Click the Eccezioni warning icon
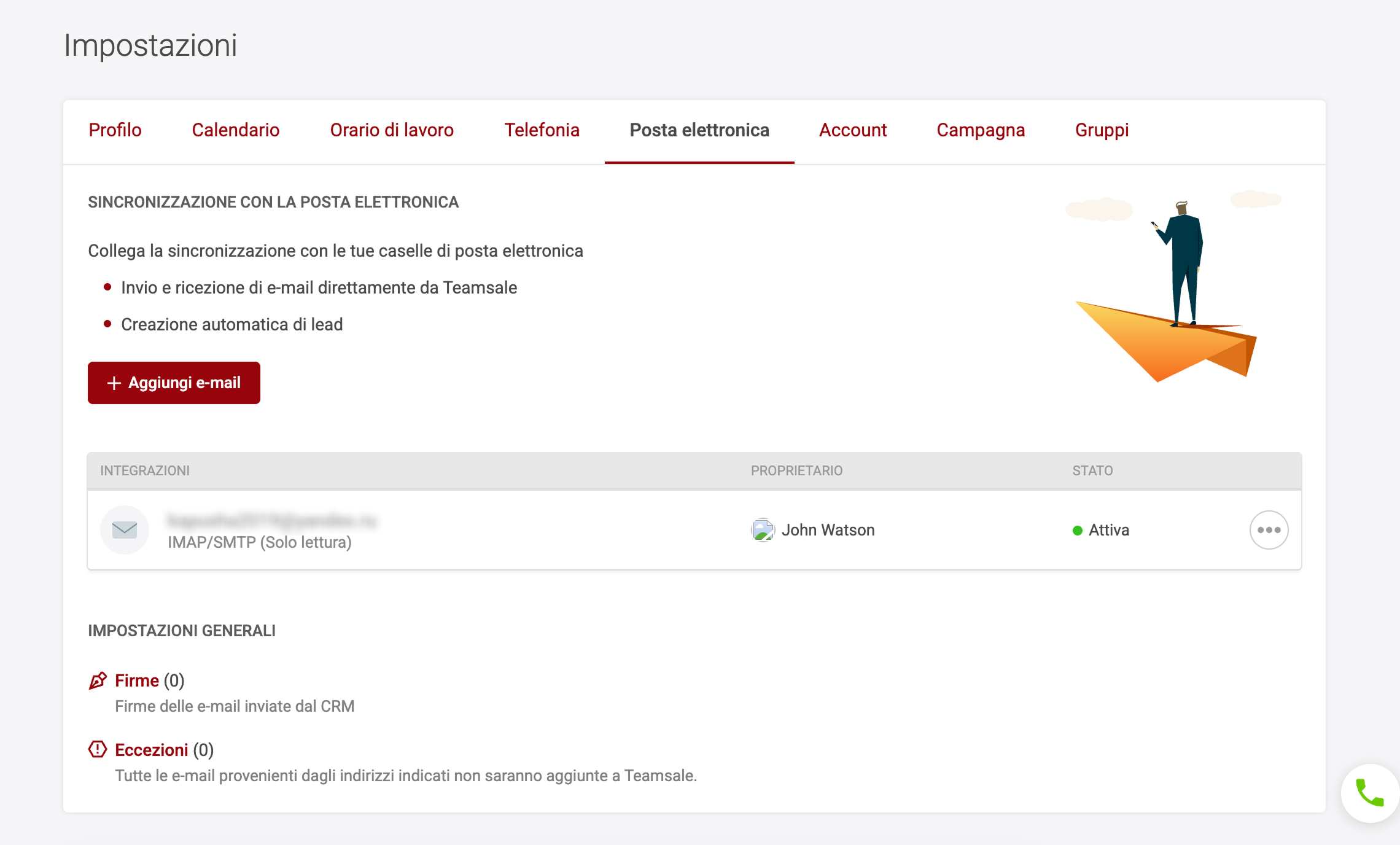The image size is (1400, 845). coord(98,749)
